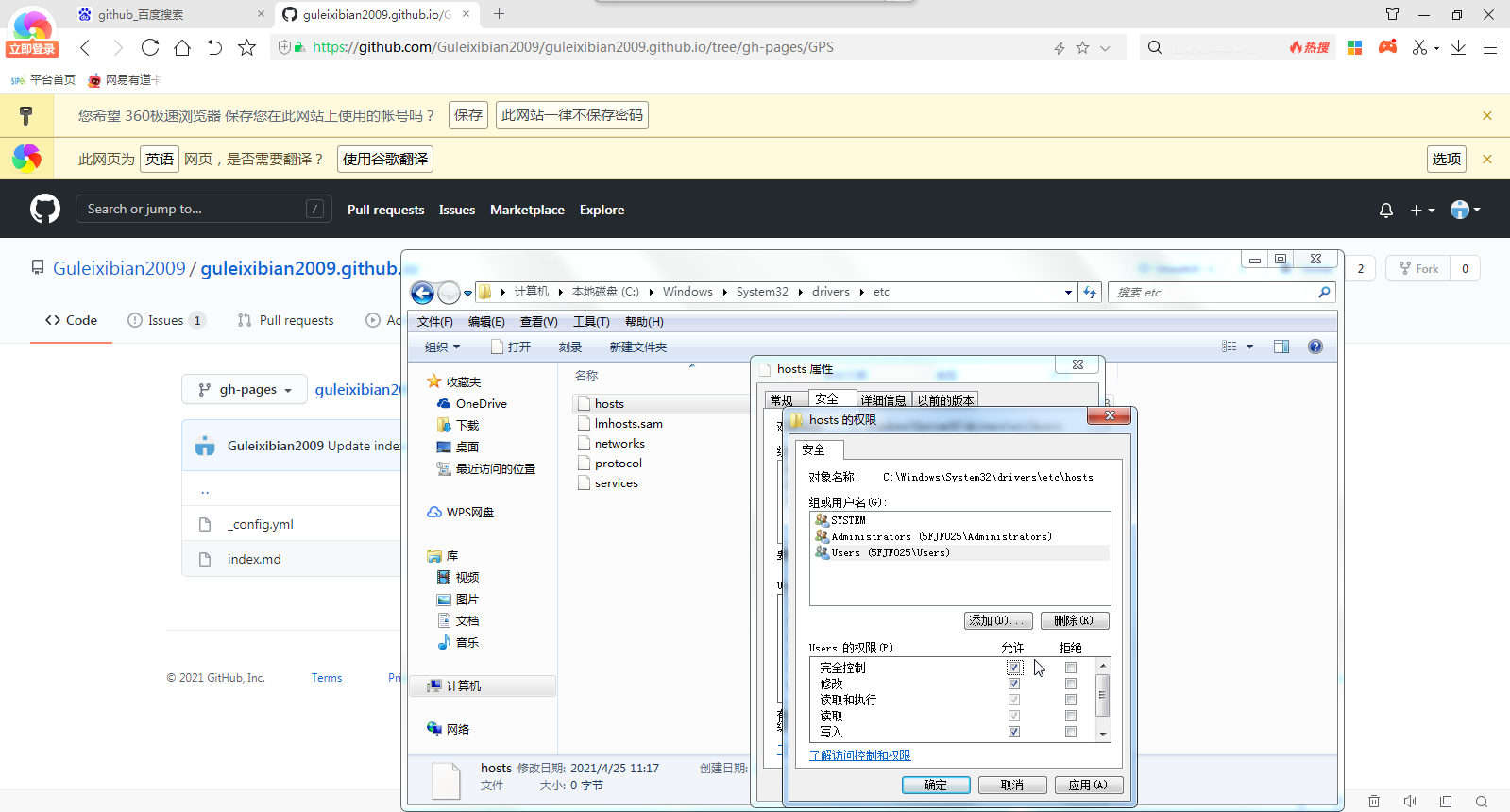Bookmark page with the star icon
The height and width of the screenshot is (812, 1510).
click(246, 47)
